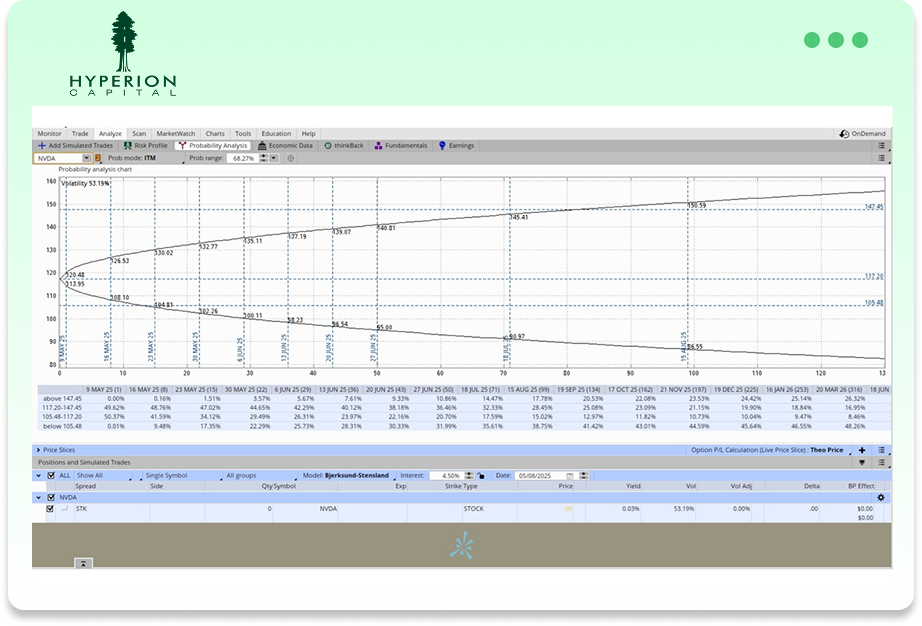Viewport: 922px width, 626px height.
Task: Click the calendar icon beside the date
Action: coord(570,476)
